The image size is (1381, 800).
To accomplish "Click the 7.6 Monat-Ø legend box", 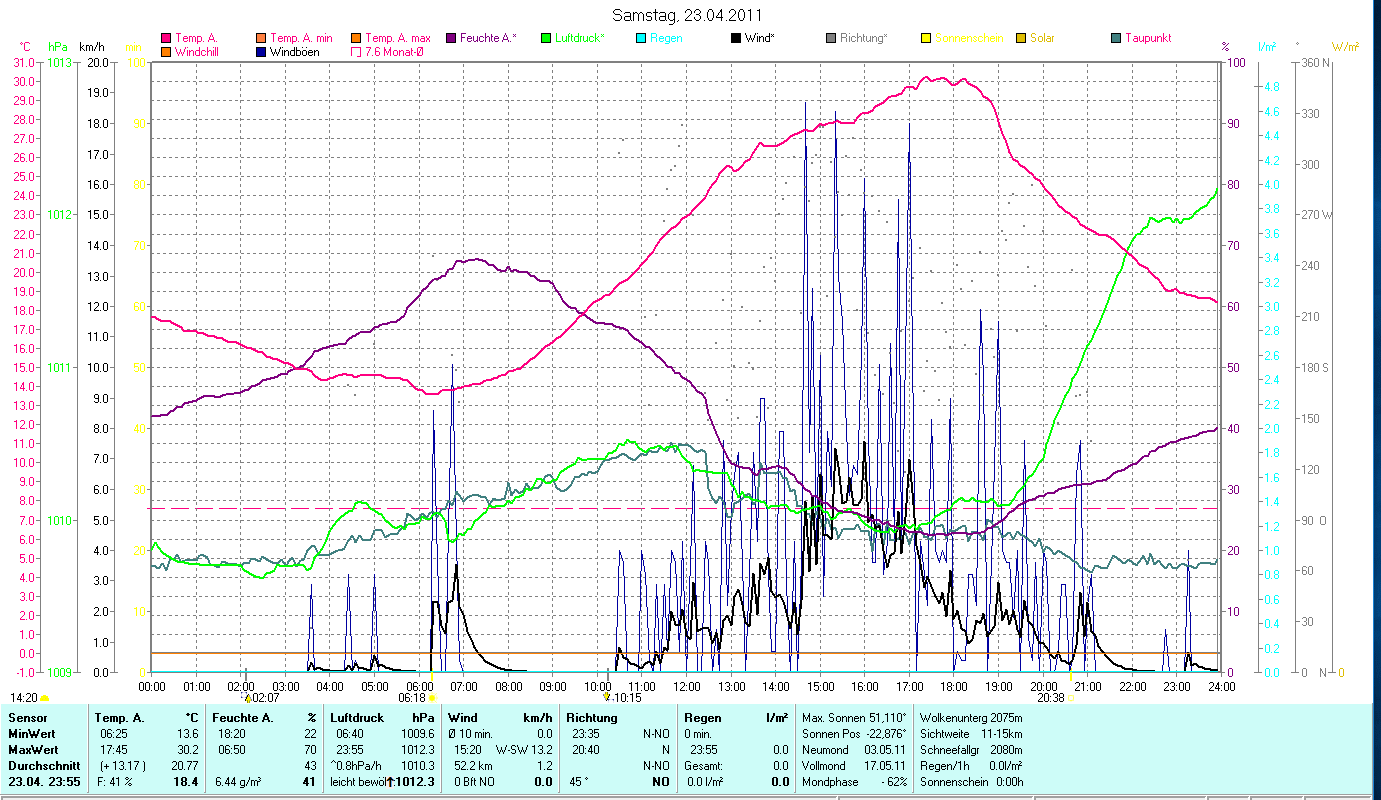I will click(356, 51).
